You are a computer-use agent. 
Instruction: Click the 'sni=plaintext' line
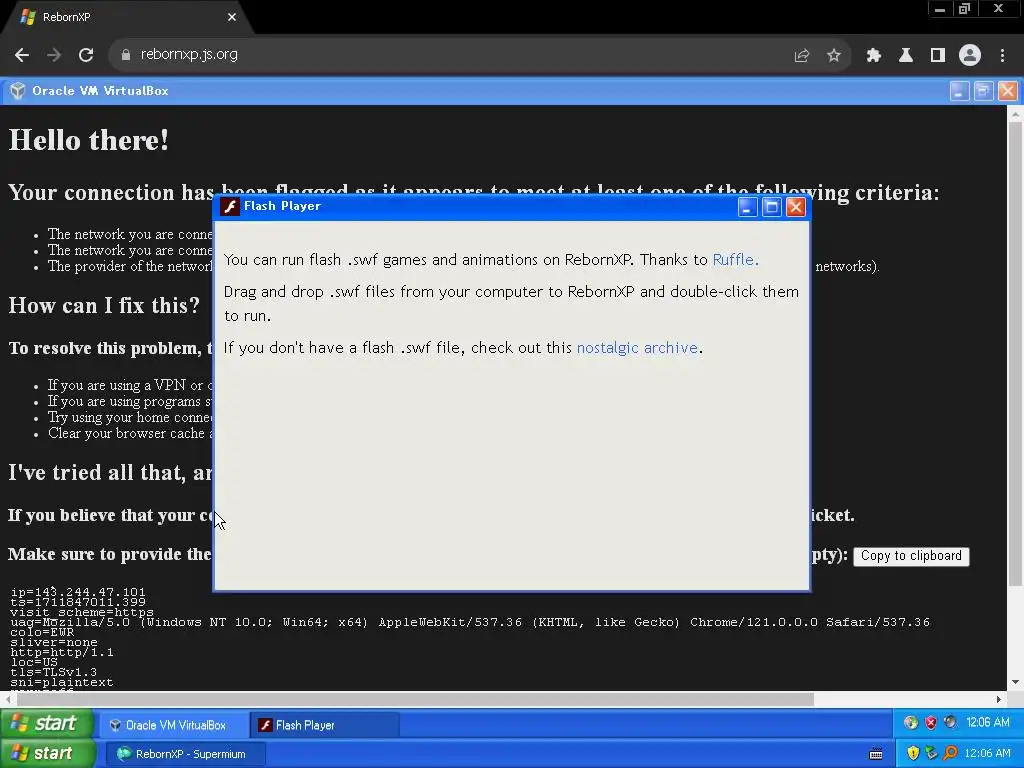(x=62, y=682)
